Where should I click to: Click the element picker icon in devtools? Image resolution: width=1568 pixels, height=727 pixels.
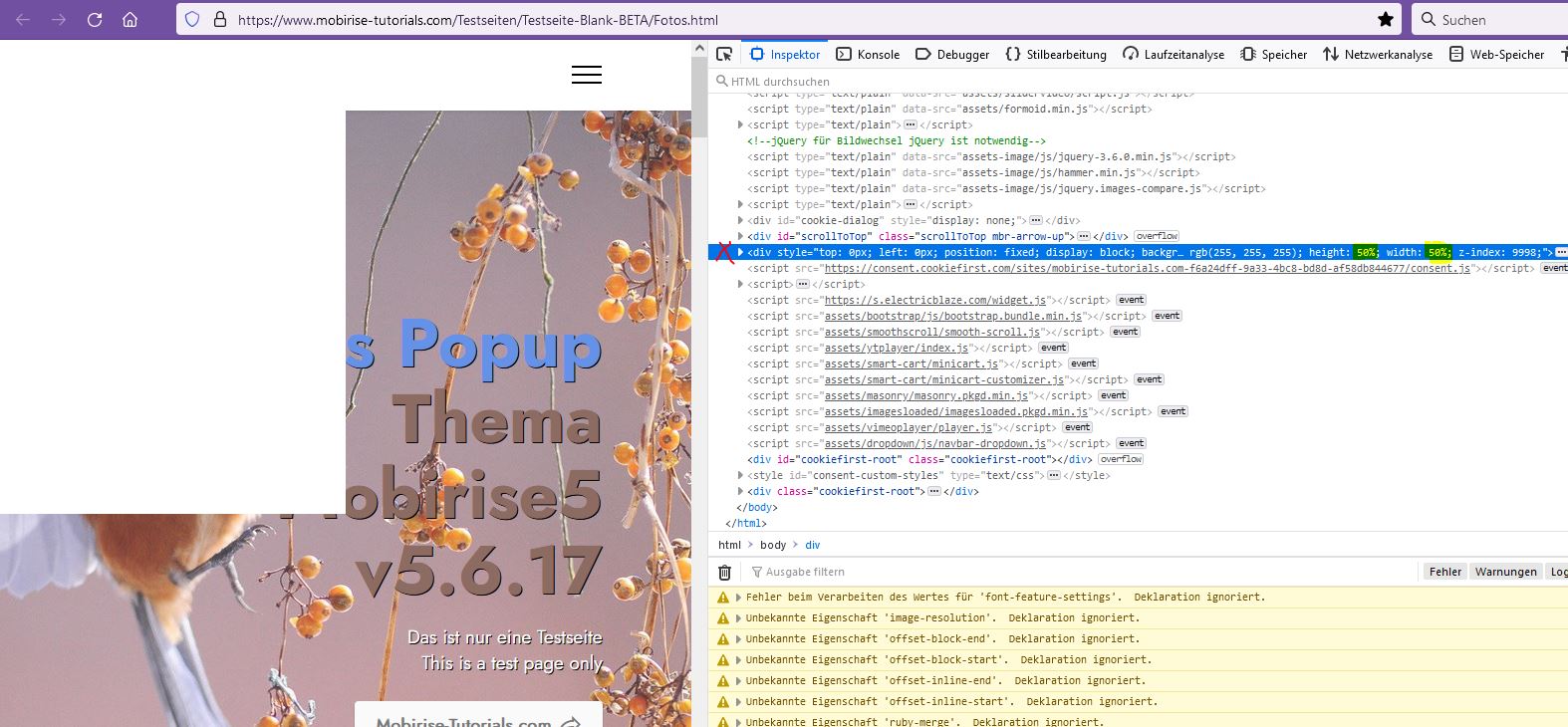724,55
